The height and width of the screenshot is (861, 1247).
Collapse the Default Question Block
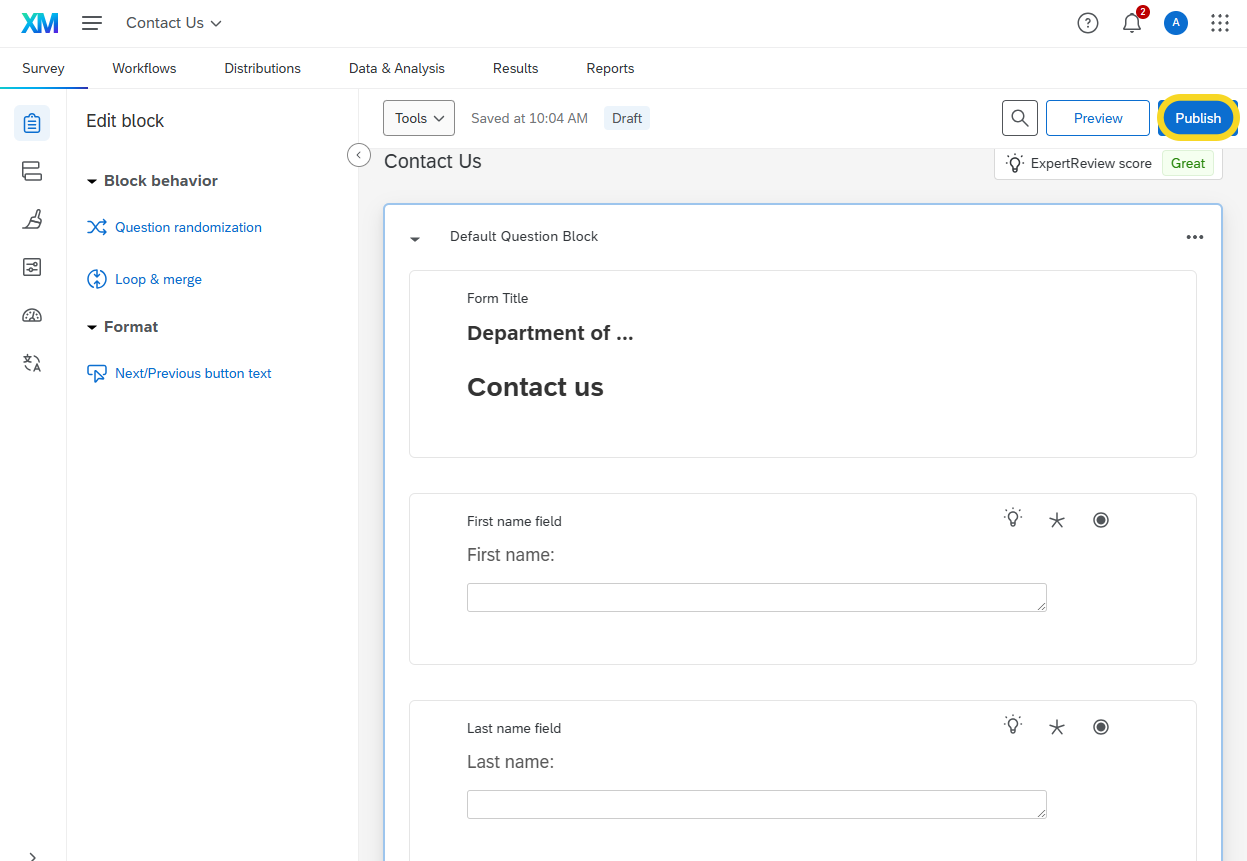[415, 238]
